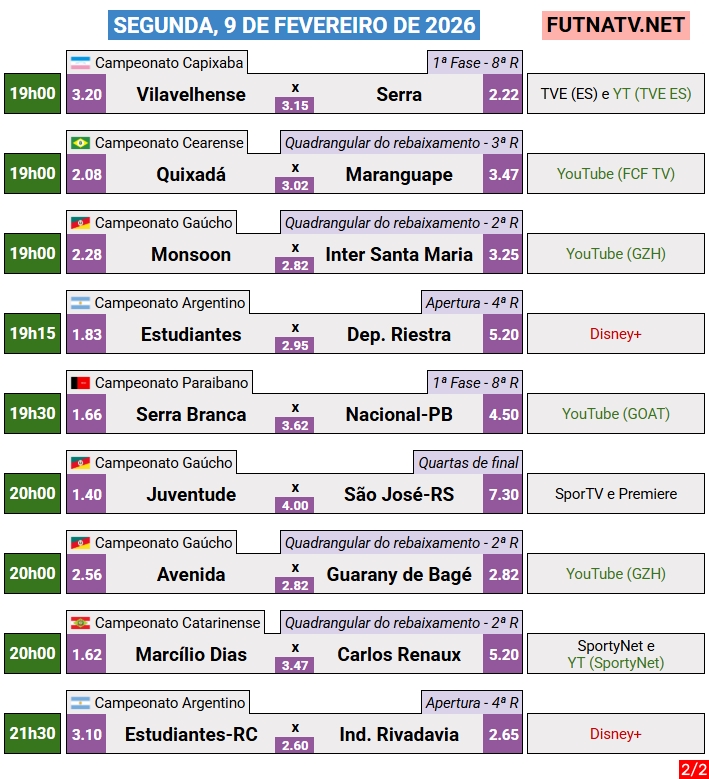This screenshot has width=709, height=779.
Task: Select the SporTV e Premiere broadcast box
Action: point(616,494)
